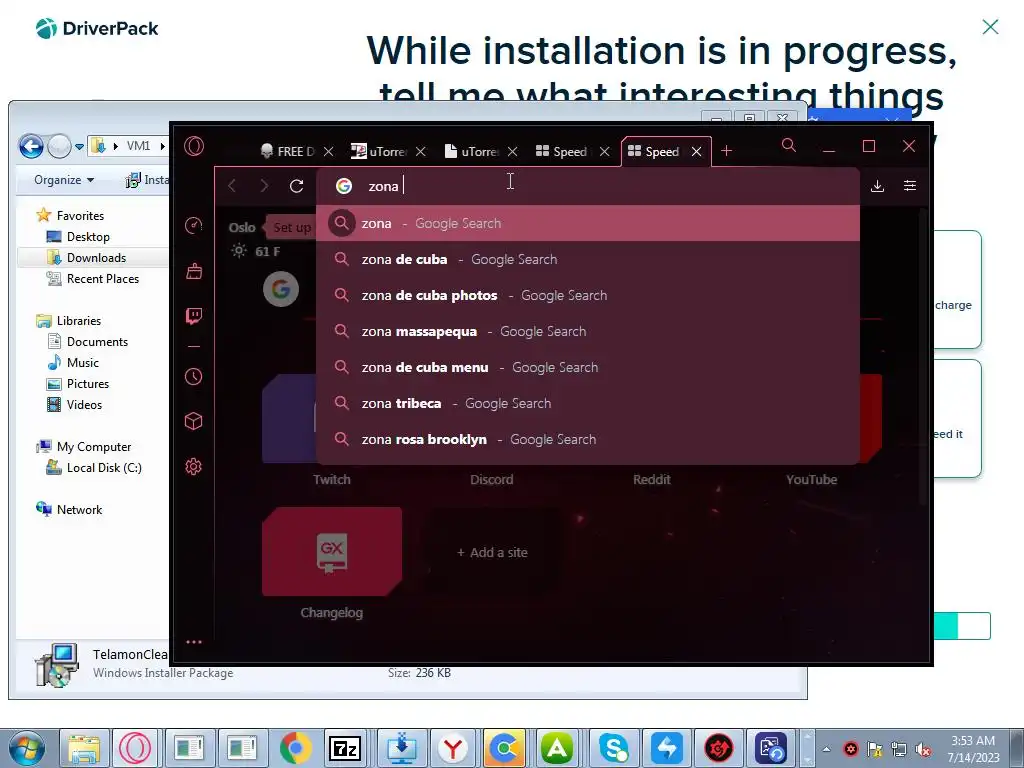Select 'zona de cuba menu' suggestion
The height and width of the screenshot is (768, 1024).
[588, 367]
